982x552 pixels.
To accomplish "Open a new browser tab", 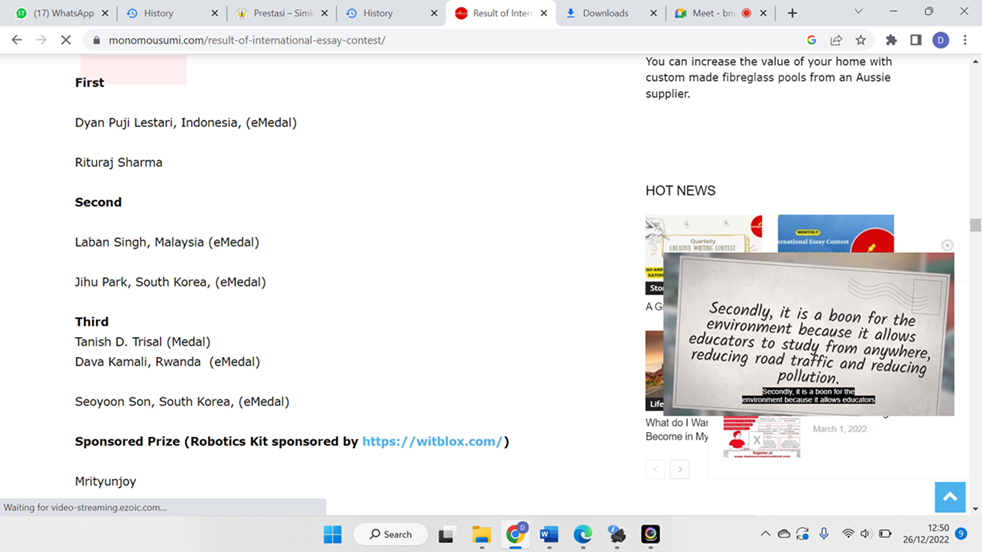I will (792, 13).
